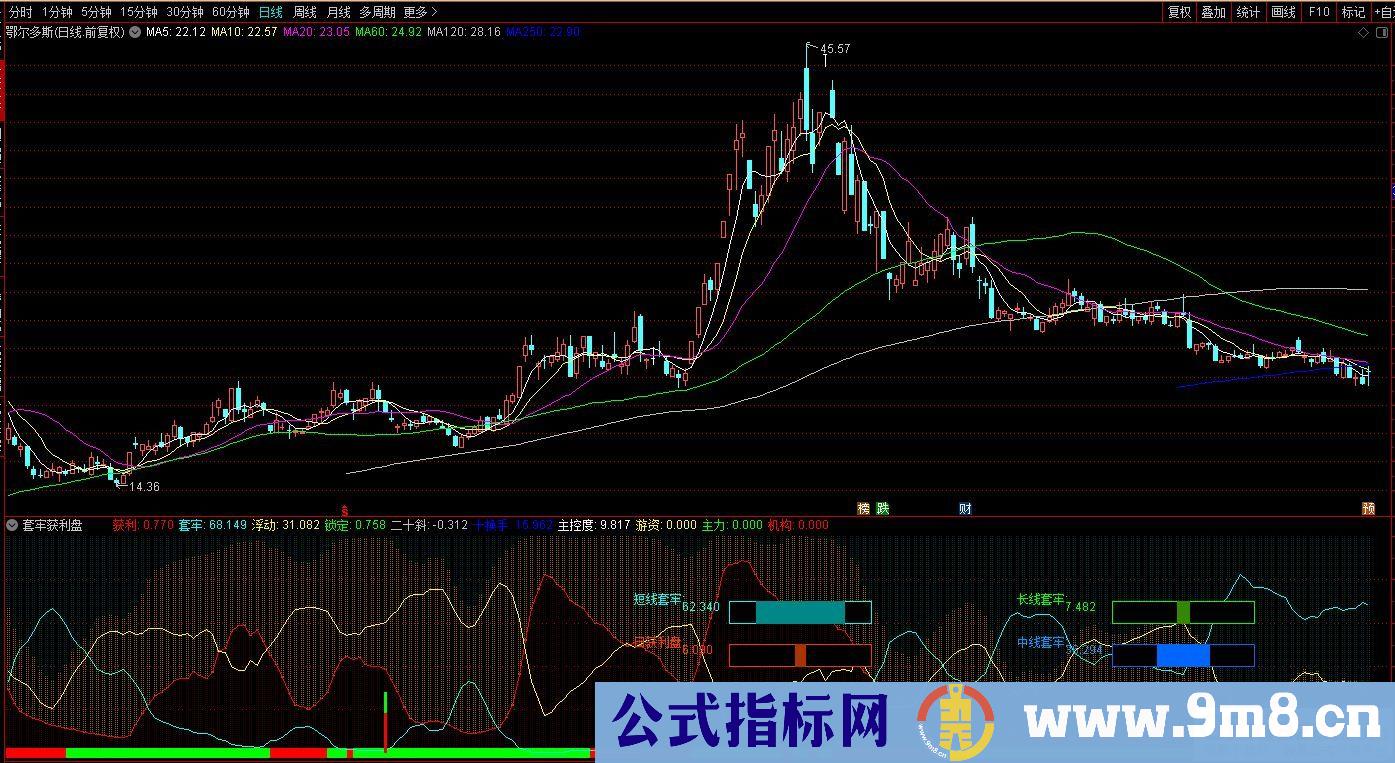This screenshot has height=763, width=1395.
Task: Click the 鄂尔多斯(日线.前复权) chart title
Action: (65, 32)
